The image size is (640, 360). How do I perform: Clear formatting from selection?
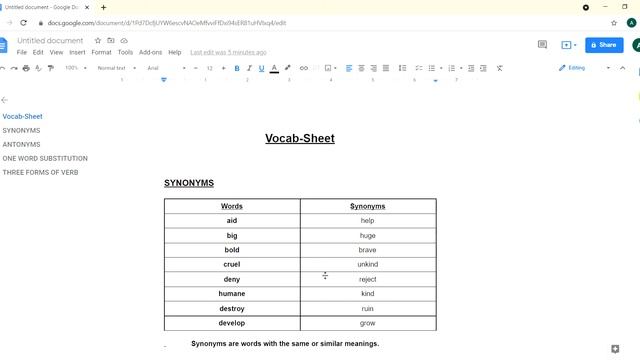click(x=500, y=68)
